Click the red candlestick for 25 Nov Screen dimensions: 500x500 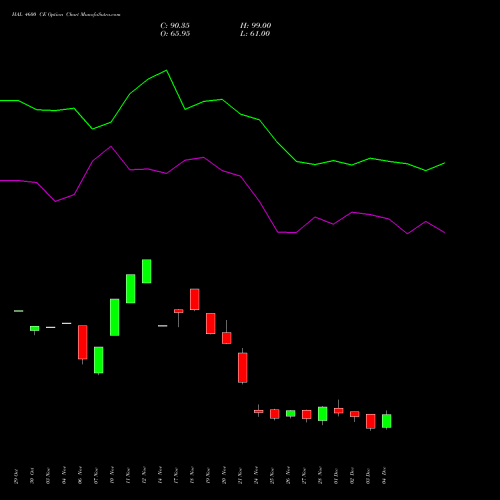tap(275, 414)
